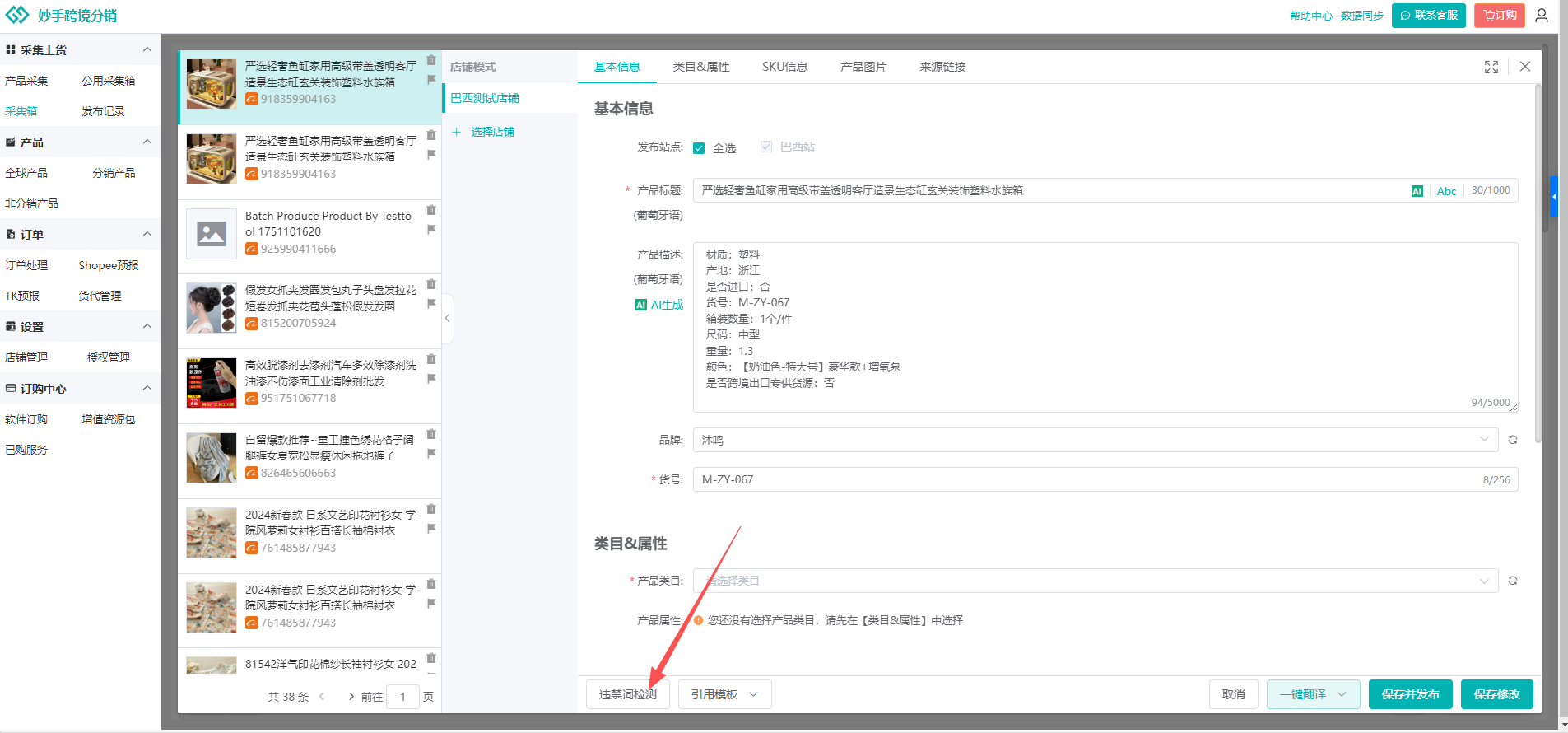This screenshot has width=1568, height=733.
Task: Collapse the 店铺模式 panel with arrow handle
Action: 447,318
